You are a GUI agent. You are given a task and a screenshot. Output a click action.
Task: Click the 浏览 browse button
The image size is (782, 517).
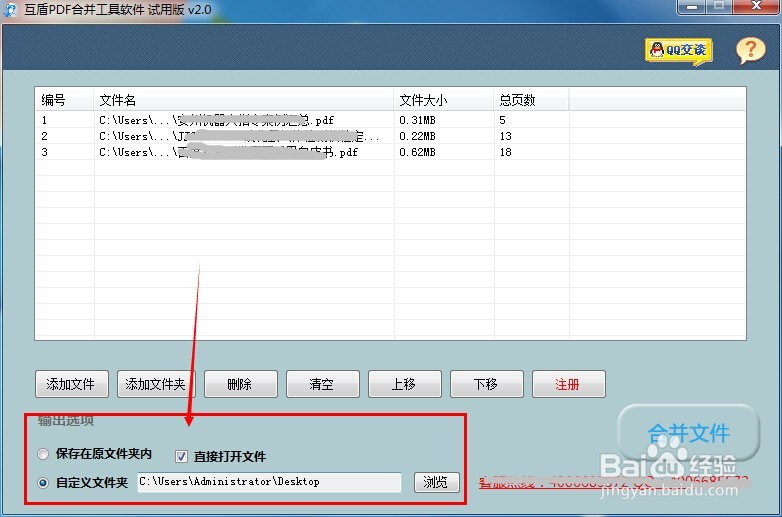(436, 482)
